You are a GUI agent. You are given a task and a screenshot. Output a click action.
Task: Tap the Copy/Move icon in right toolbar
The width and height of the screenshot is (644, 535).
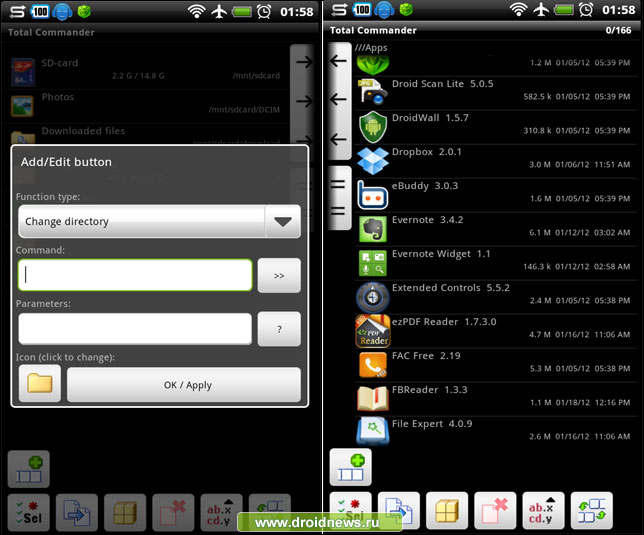(x=399, y=510)
